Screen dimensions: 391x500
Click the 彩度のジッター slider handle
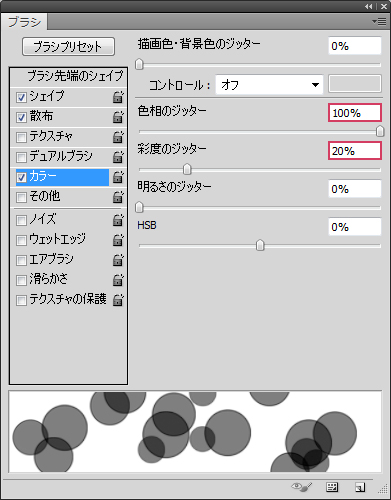pos(187,169)
